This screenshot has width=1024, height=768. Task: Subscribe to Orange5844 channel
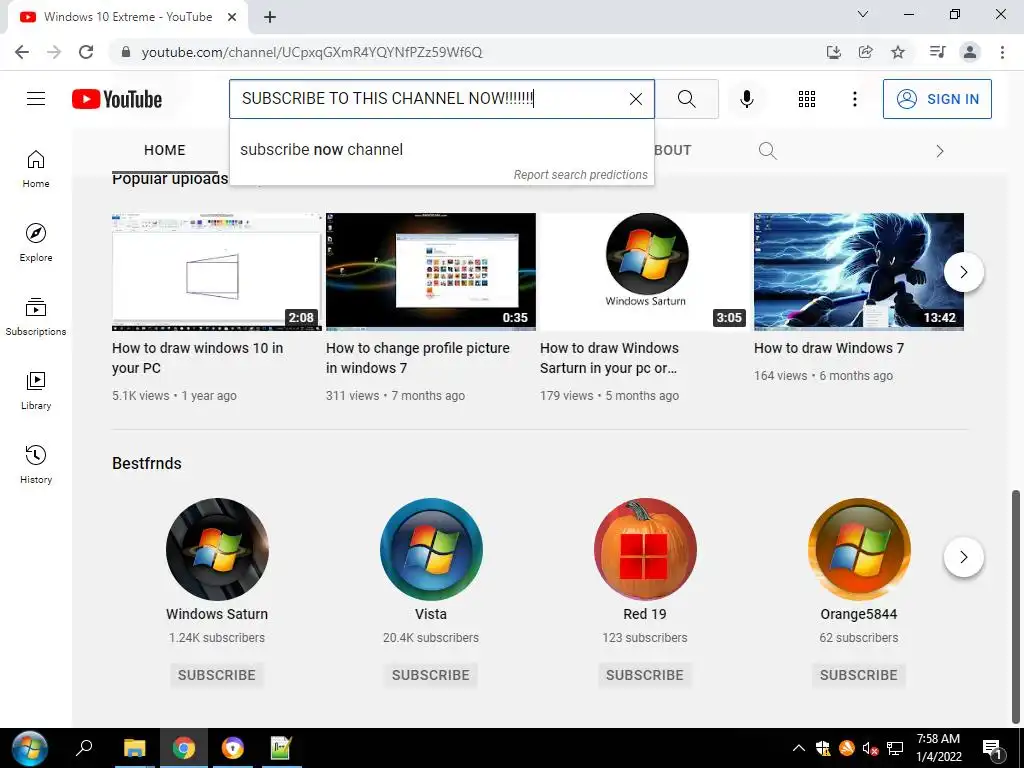click(x=859, y=675)
